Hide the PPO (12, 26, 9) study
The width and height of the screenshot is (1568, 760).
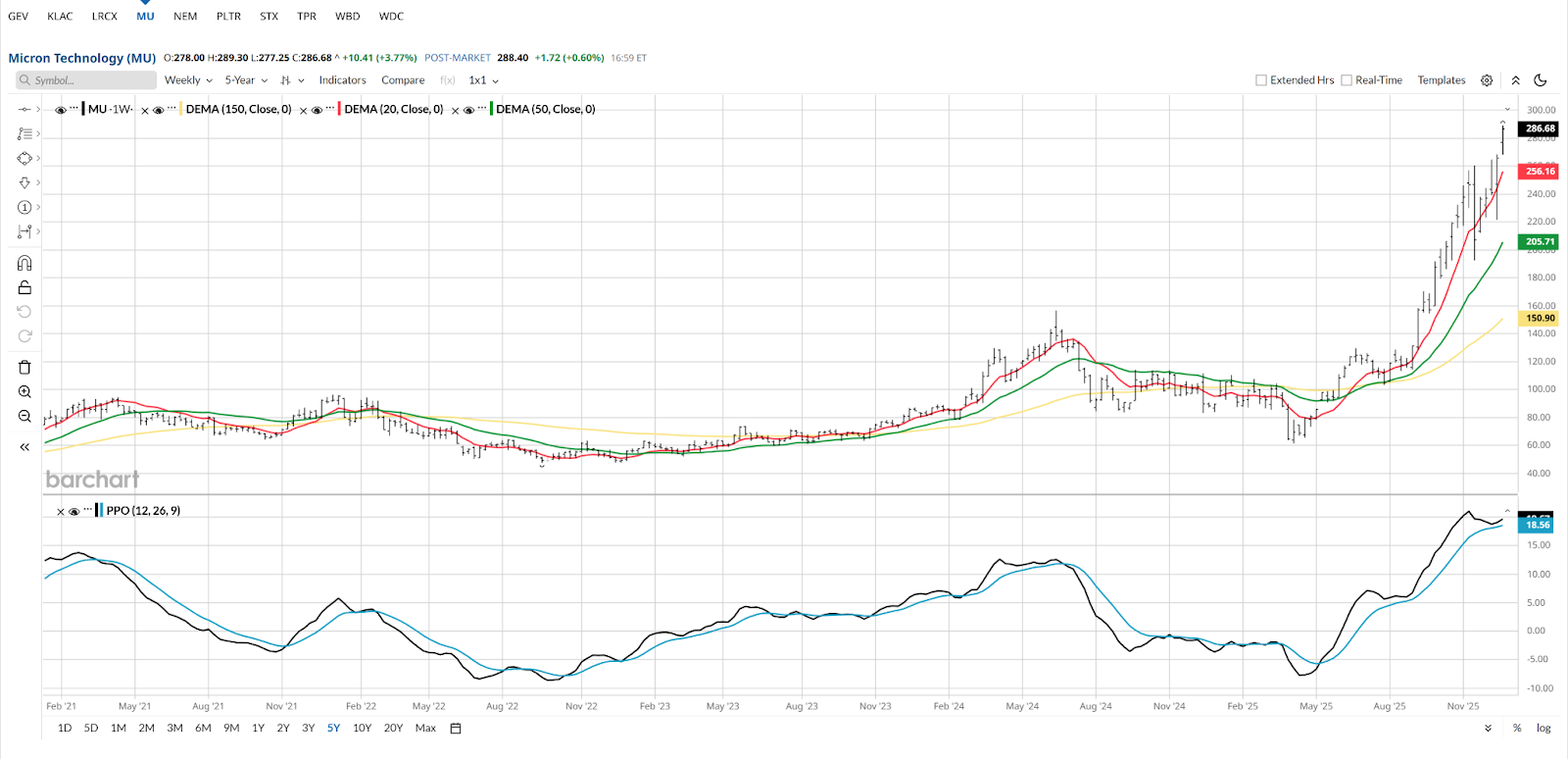(73, 511)
